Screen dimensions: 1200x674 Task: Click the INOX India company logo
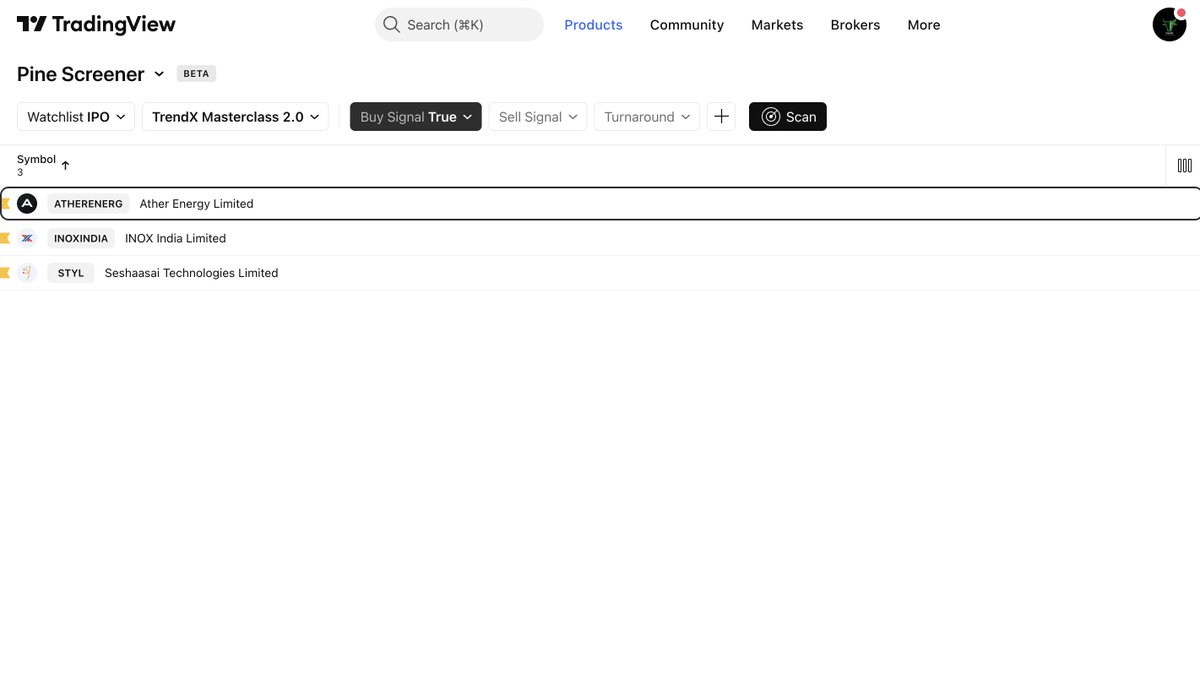pos(27,238)
